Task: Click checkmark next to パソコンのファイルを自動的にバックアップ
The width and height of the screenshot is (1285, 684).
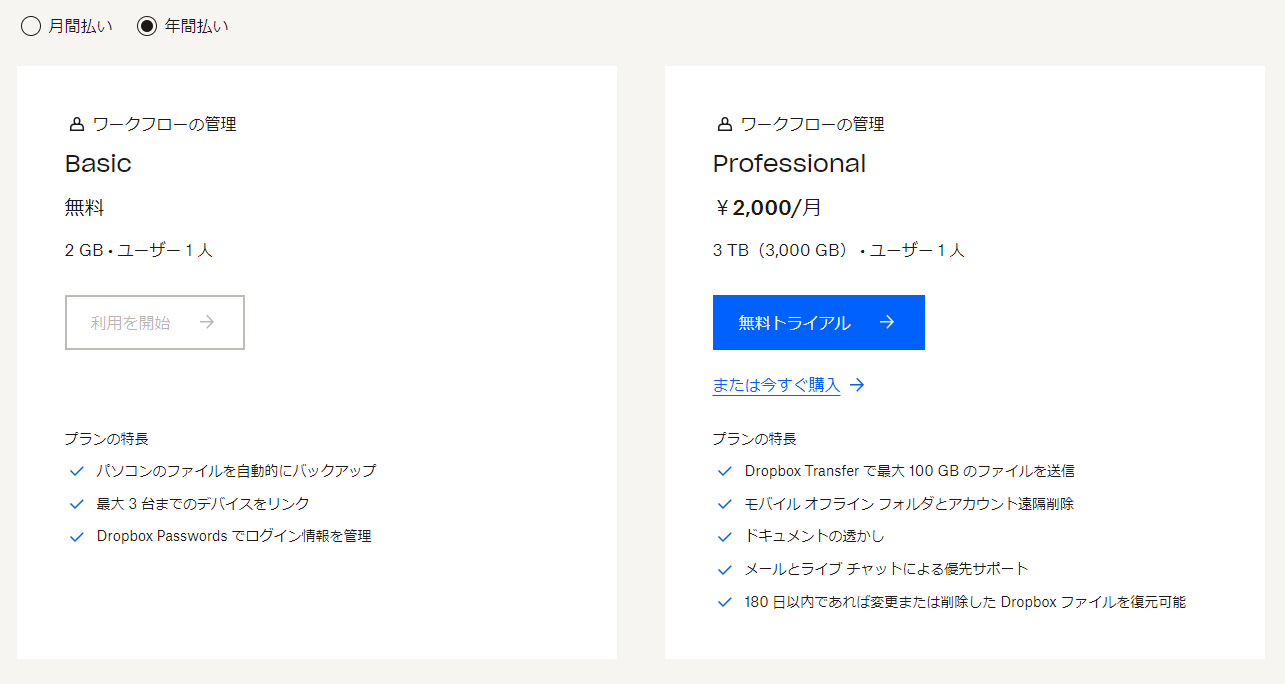Action: tap(77, 471)
